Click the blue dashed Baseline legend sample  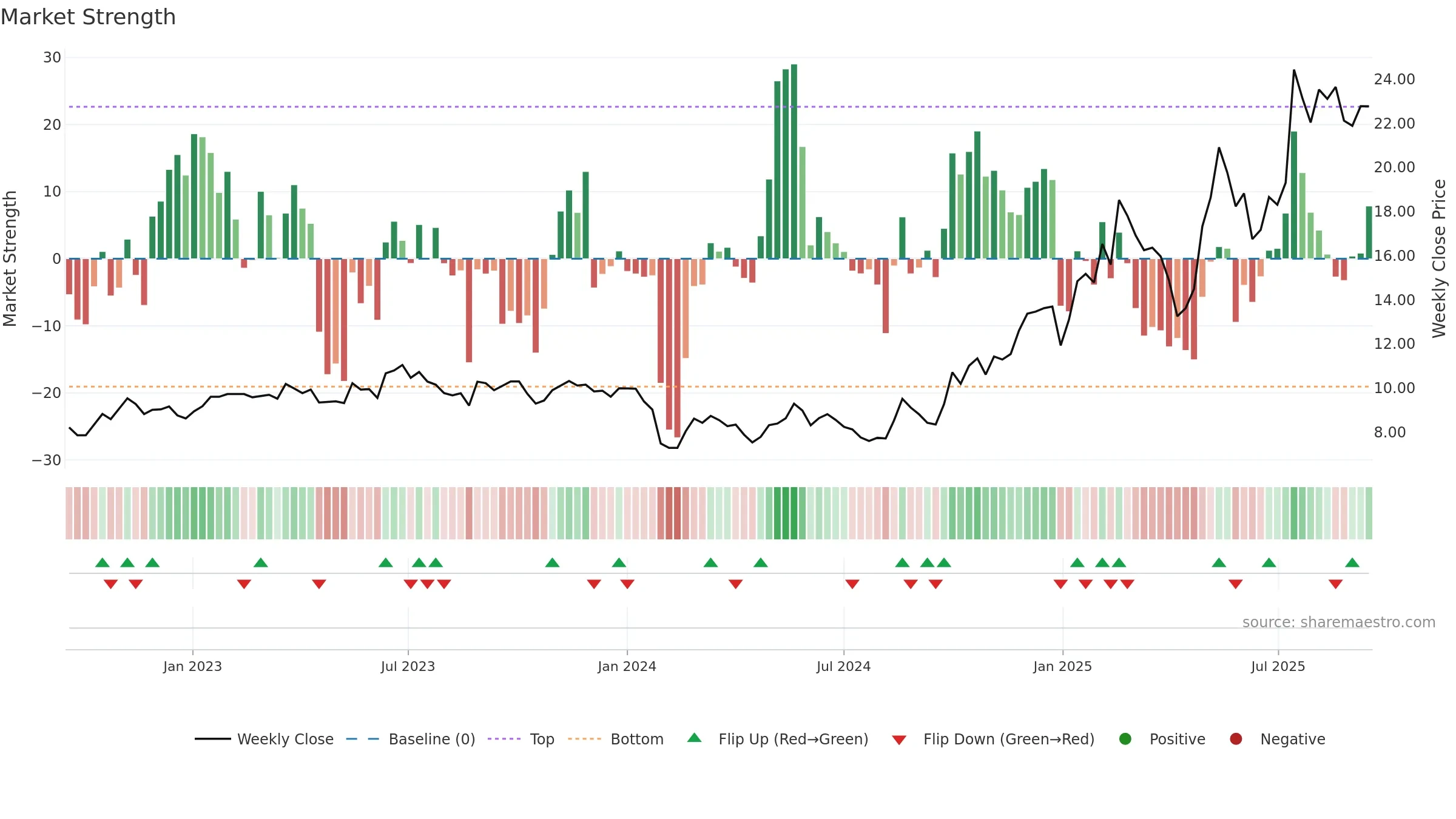[362, 739]
